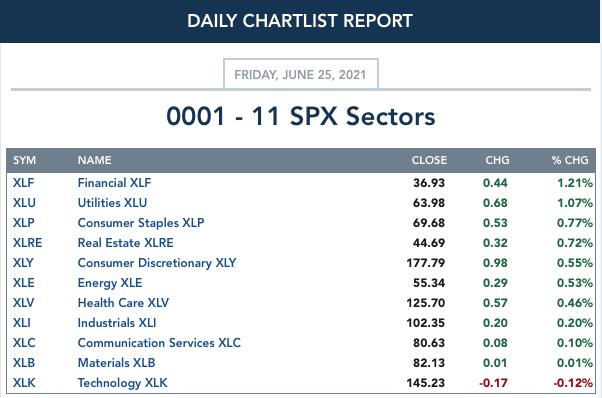Image resolution: width=602 pixels, height=398 pixels.
Task: Sort by the CLOSE column header
Action: [429, 160]
